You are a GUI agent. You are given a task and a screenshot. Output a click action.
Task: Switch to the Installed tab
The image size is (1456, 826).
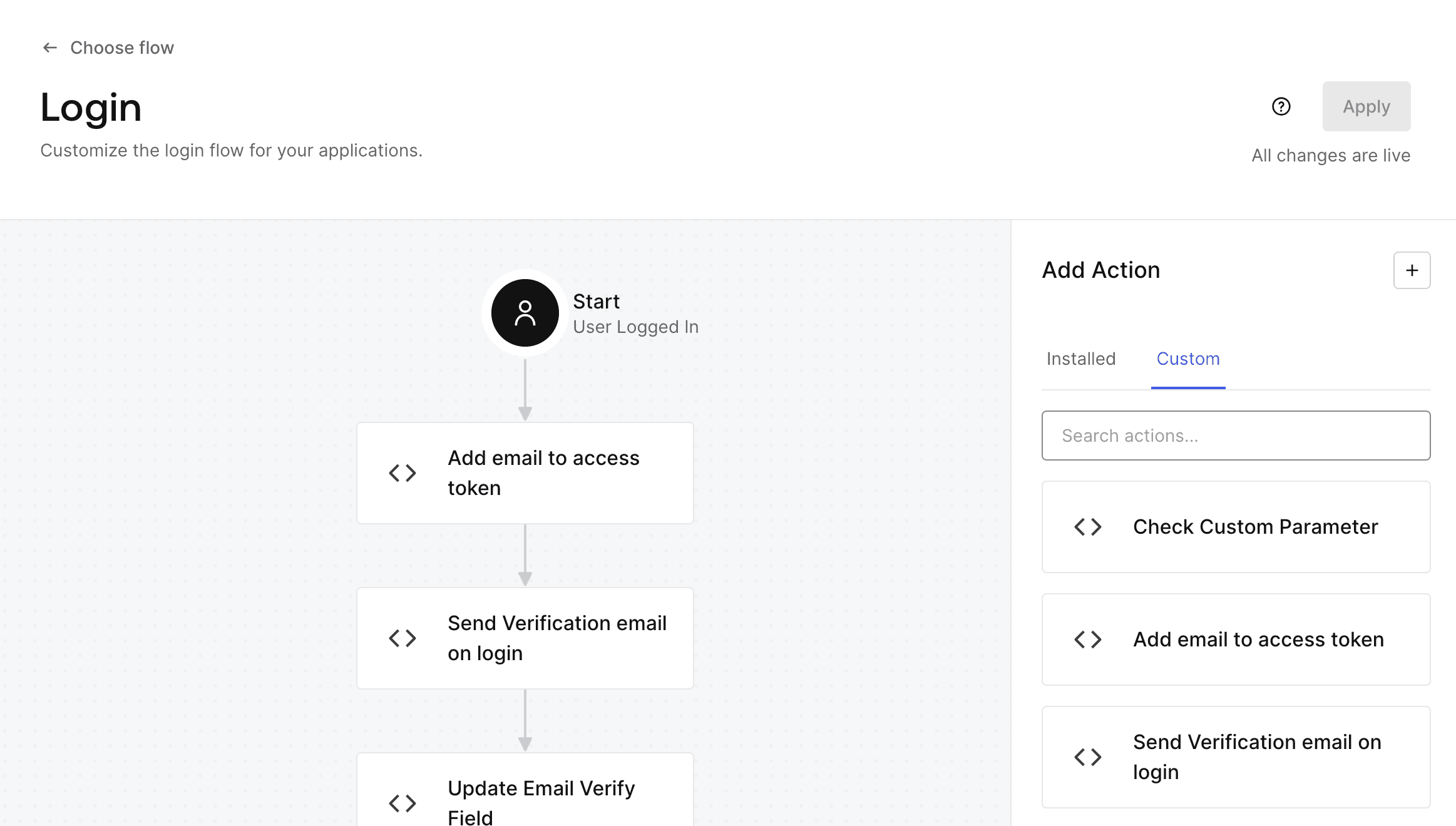[1080, 359]
